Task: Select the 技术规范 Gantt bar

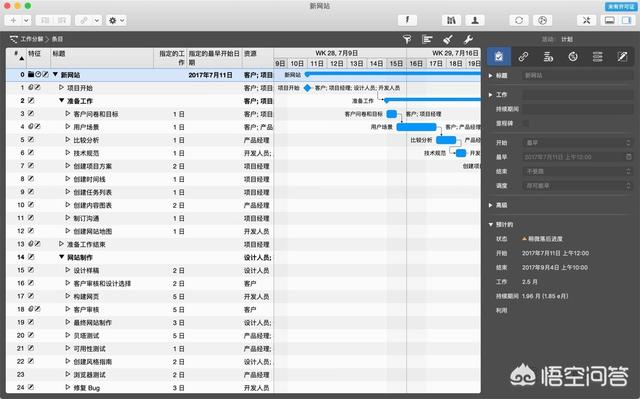Action: coord(461,153)
